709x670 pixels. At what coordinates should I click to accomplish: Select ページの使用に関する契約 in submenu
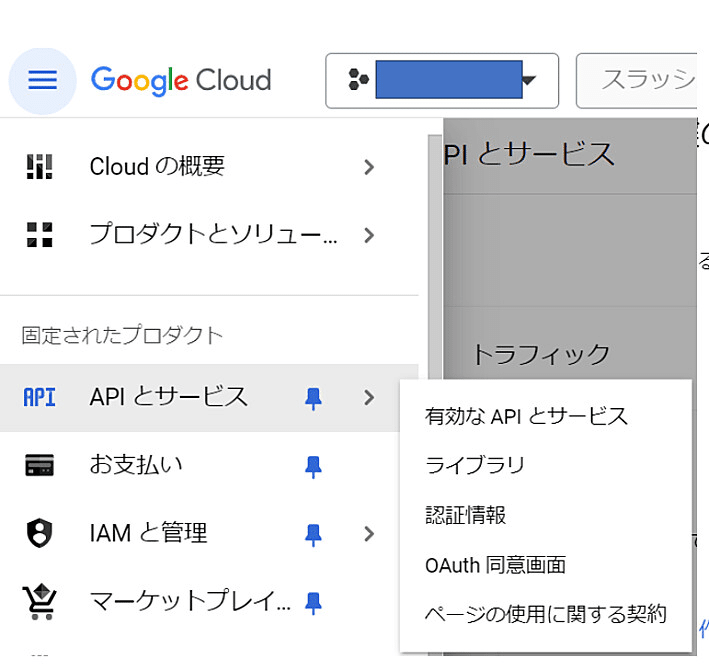546,614
